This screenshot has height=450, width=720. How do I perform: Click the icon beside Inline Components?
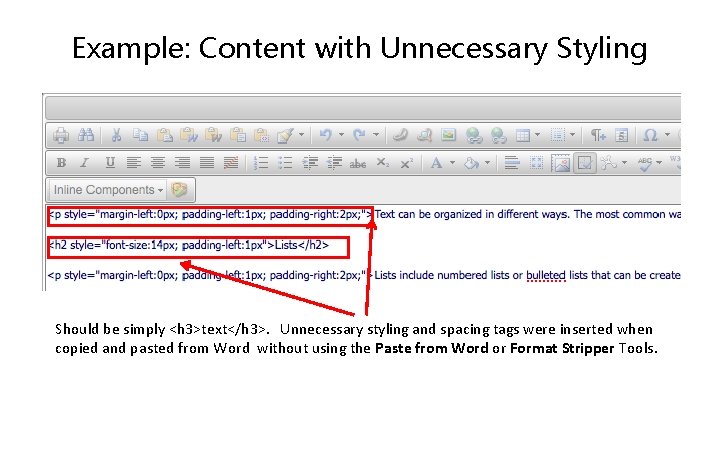point(180,190)
